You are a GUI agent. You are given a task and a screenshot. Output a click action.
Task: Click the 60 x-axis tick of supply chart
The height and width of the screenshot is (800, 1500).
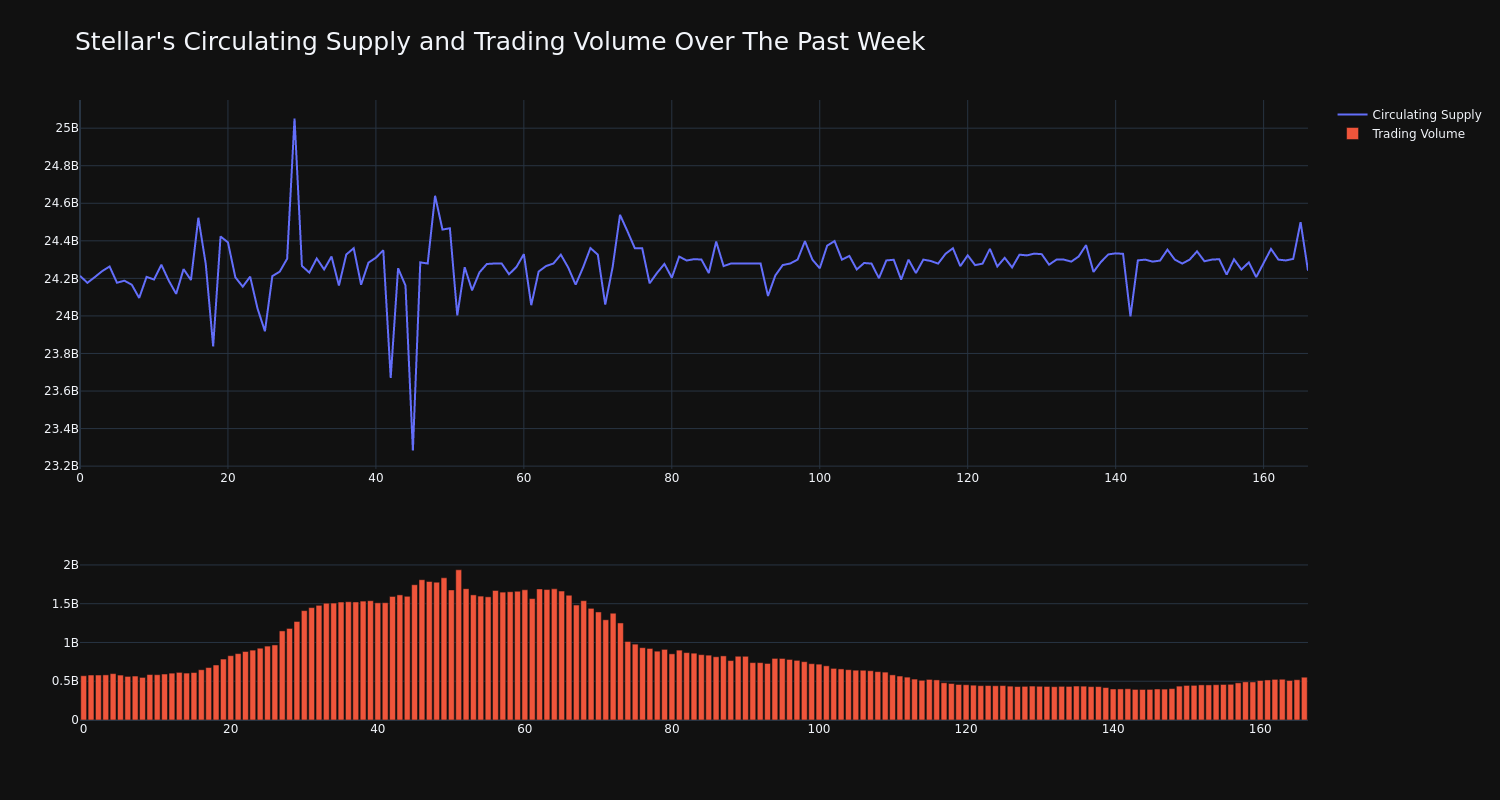pos(524,478)
